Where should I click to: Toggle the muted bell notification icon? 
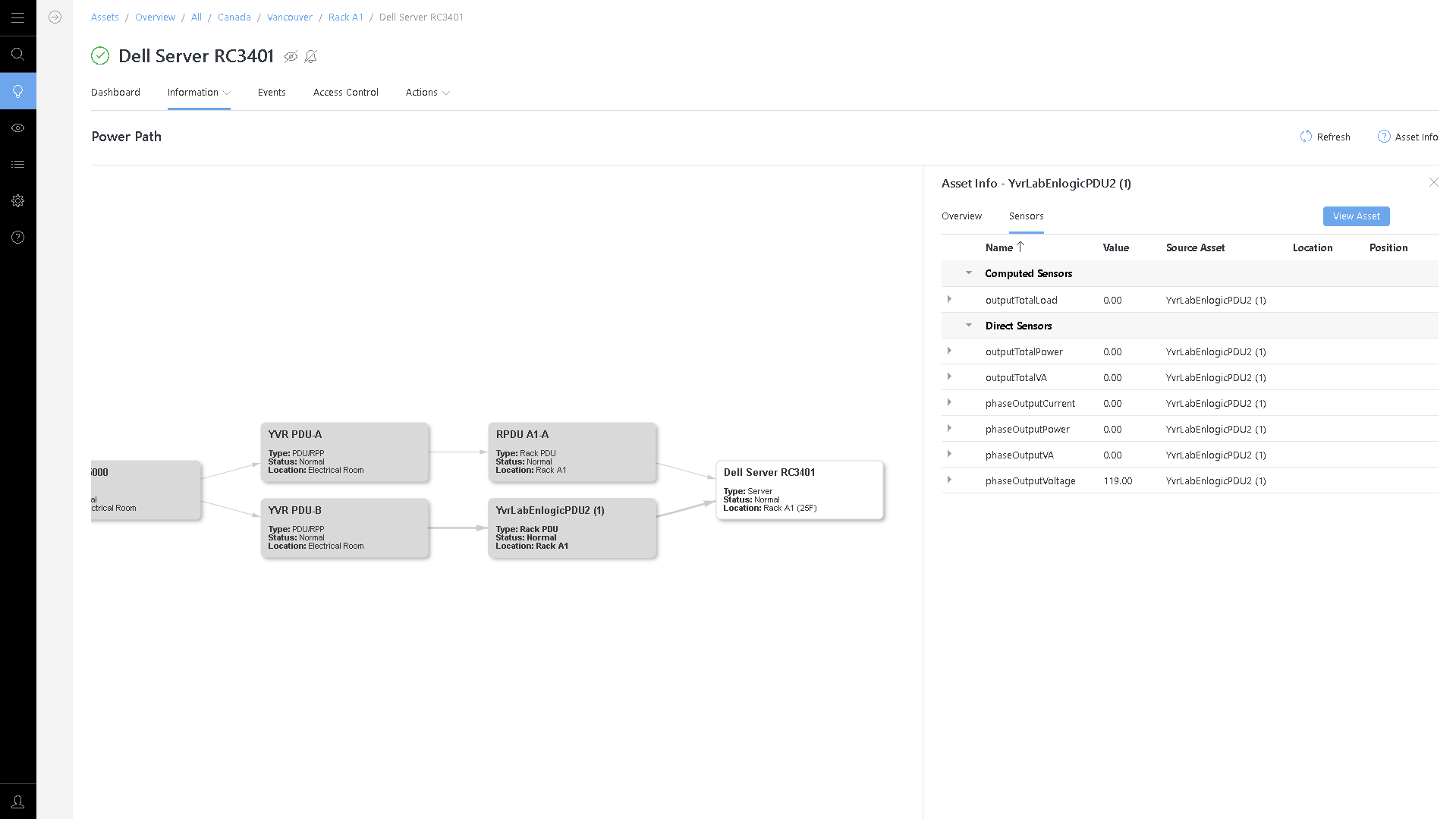pyautogui.click(x=311, y=56)
